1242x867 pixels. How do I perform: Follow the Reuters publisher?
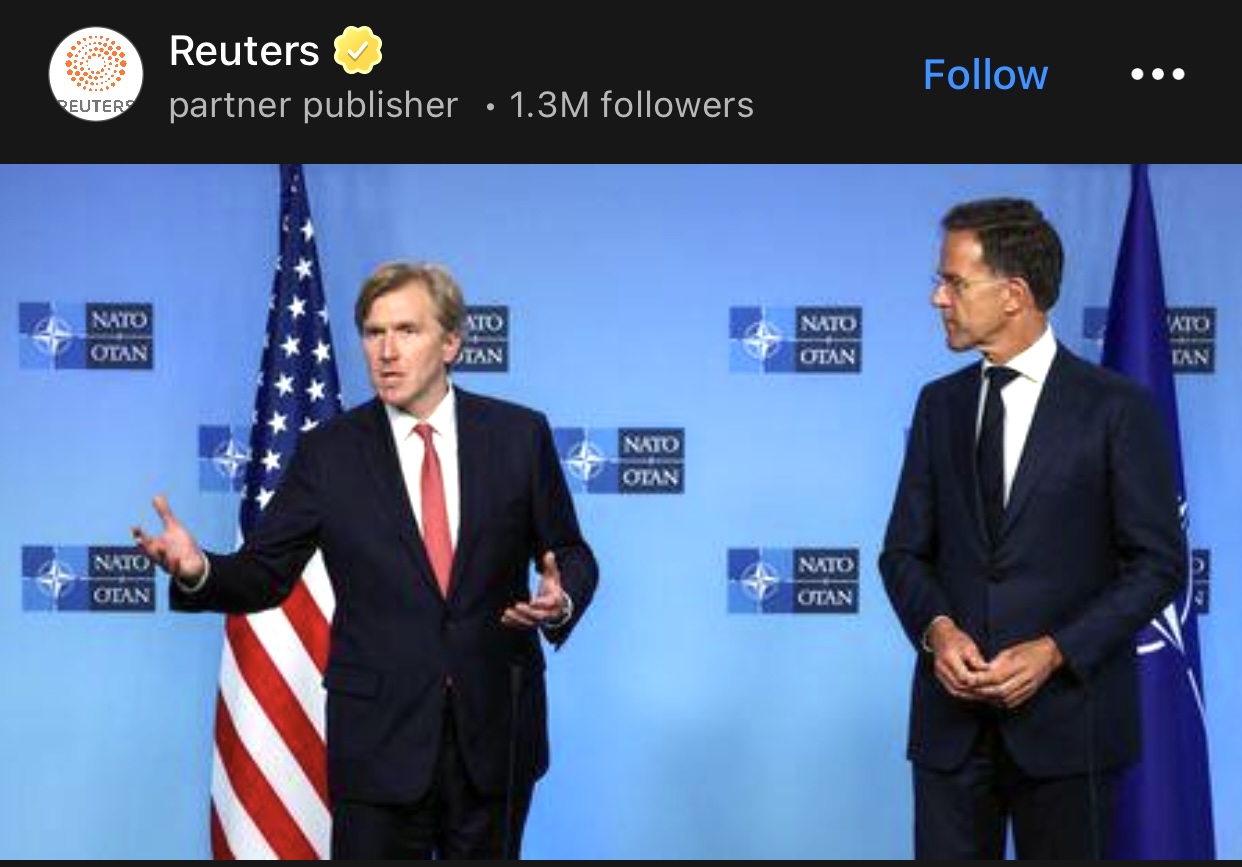[985, 74]
